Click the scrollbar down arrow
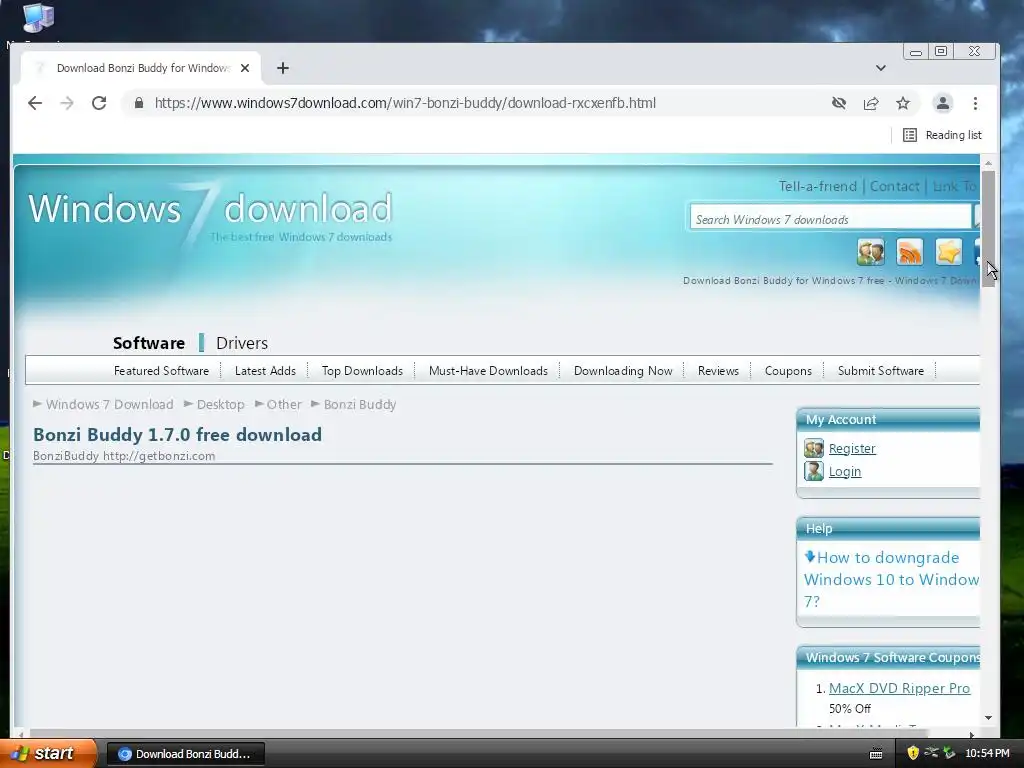Image resolution: width=1024 pixels, height=768 pixels. click(988, 718)
